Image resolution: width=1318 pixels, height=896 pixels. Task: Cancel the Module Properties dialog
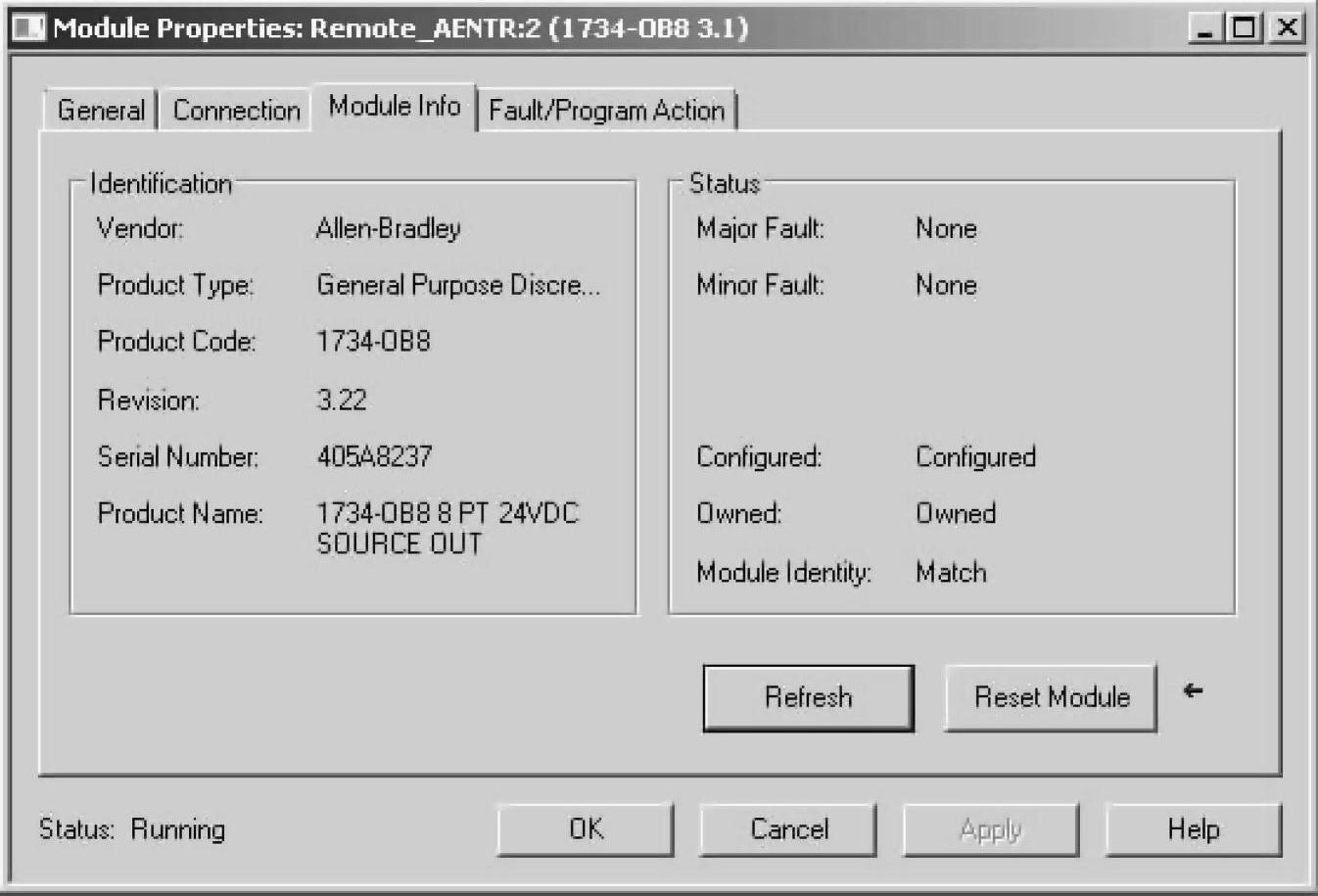pyautogui.click(x=788, y=829)
